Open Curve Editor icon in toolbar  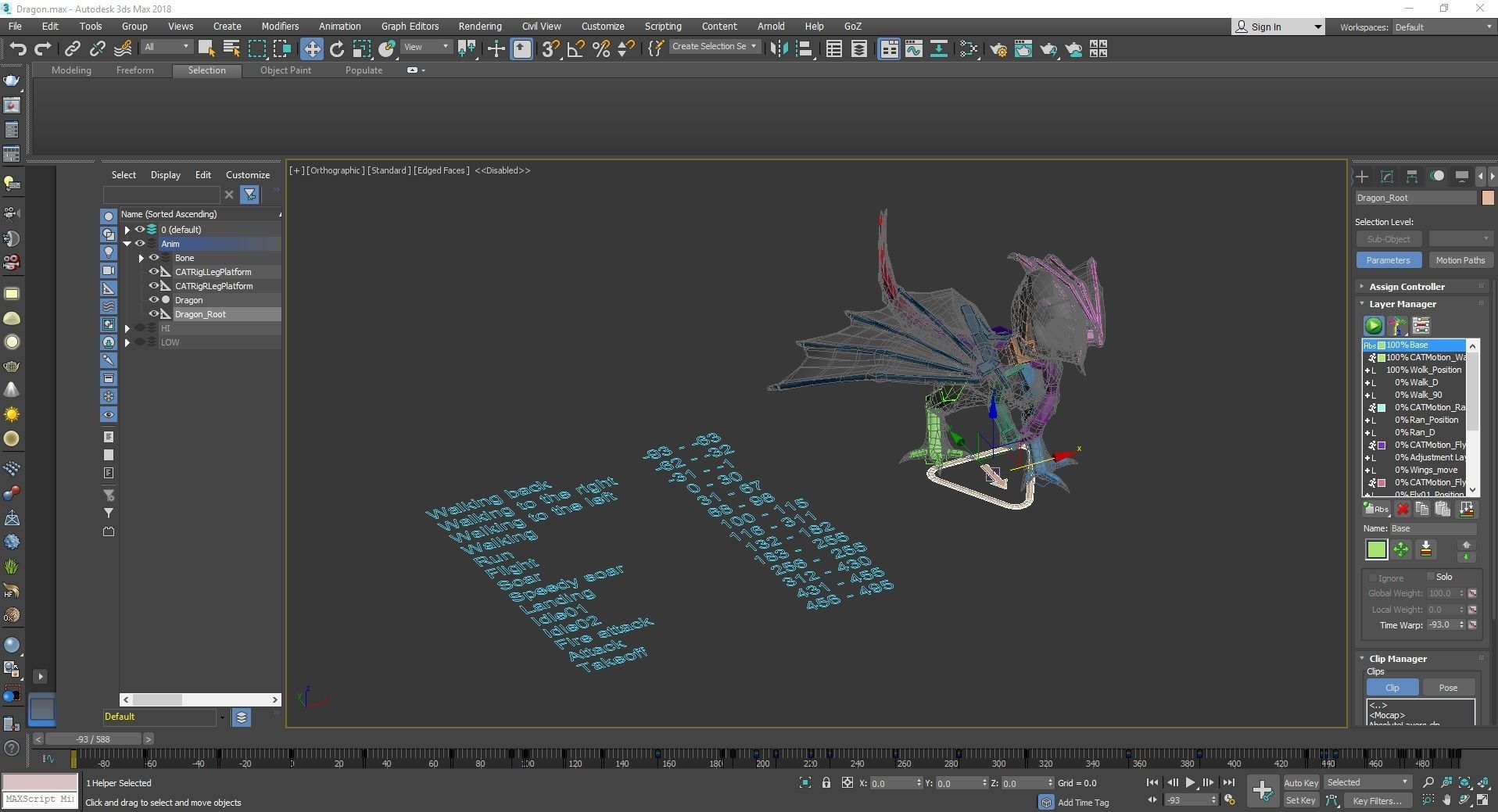coord(914,49)
